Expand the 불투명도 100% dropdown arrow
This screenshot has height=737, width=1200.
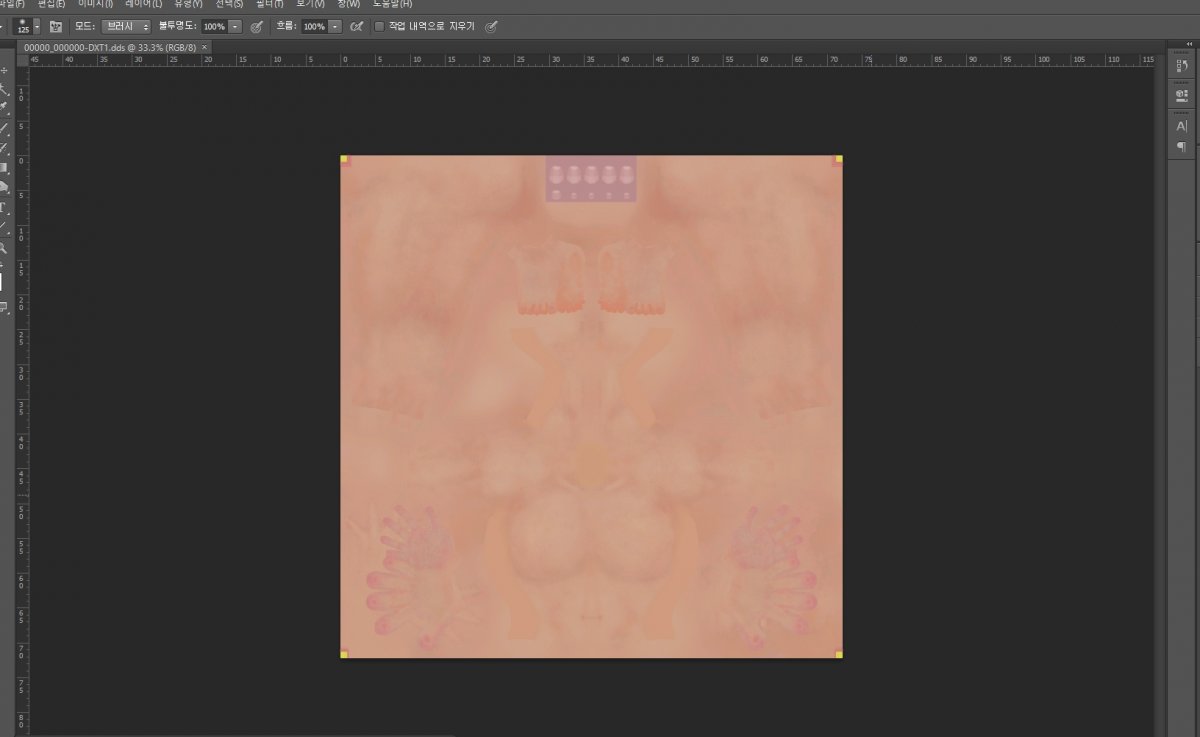tap(236, 27)
